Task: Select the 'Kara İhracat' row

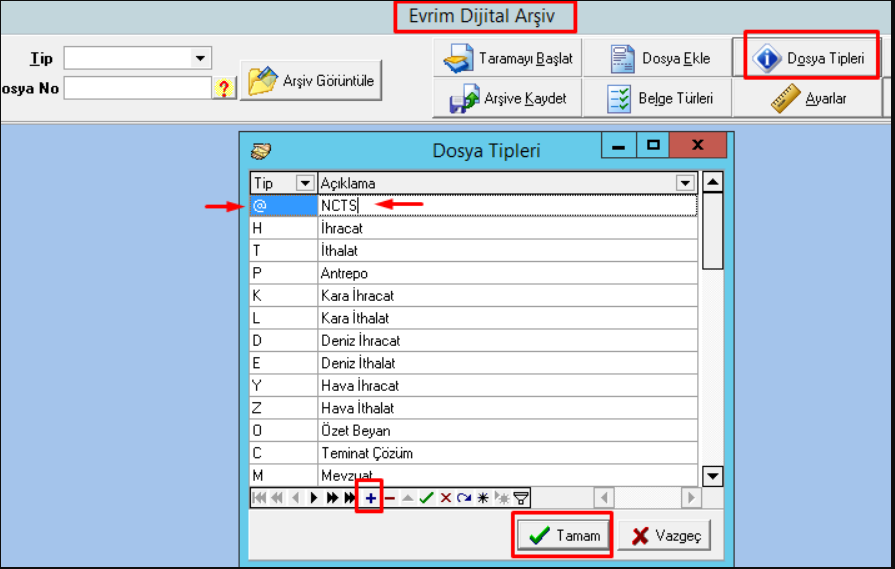Action: (x=474, y=296)
